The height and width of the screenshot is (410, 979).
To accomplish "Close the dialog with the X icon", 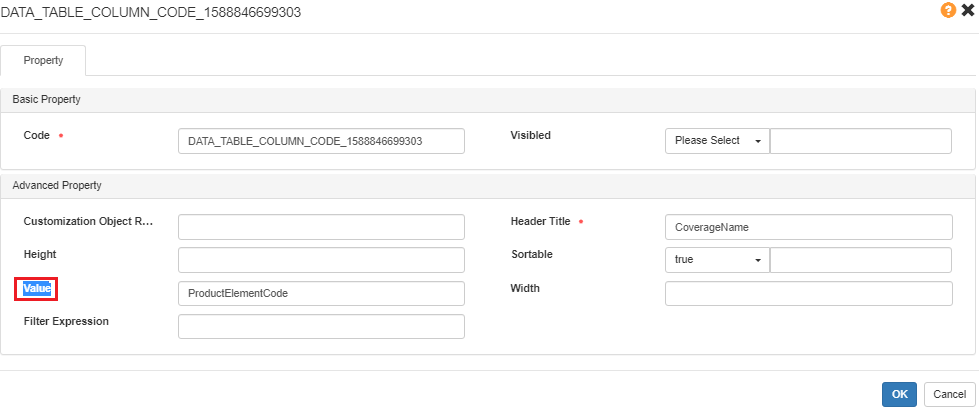I will click(x=967, y=11).
